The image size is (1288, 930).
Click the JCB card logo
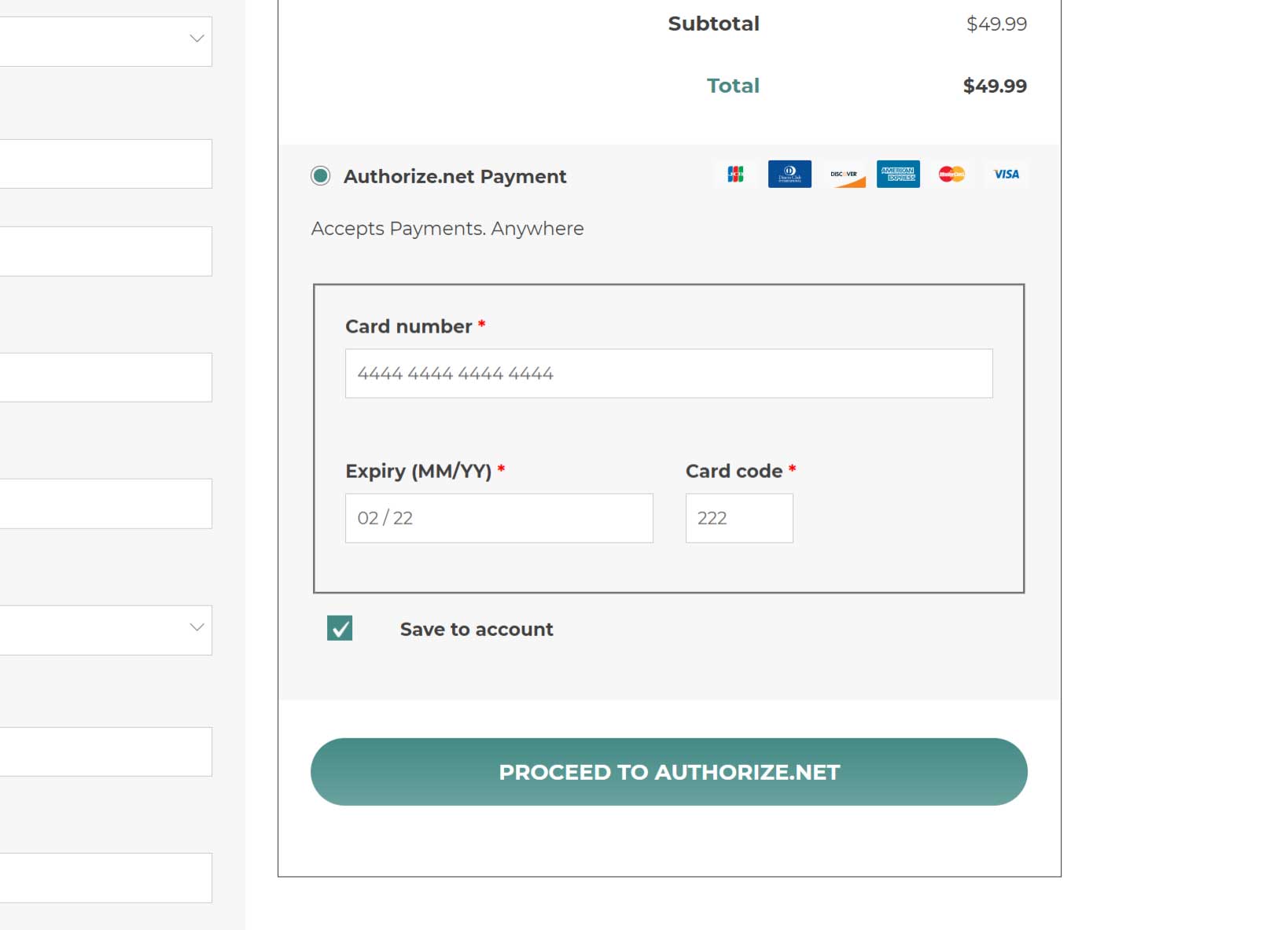point(735,175)
